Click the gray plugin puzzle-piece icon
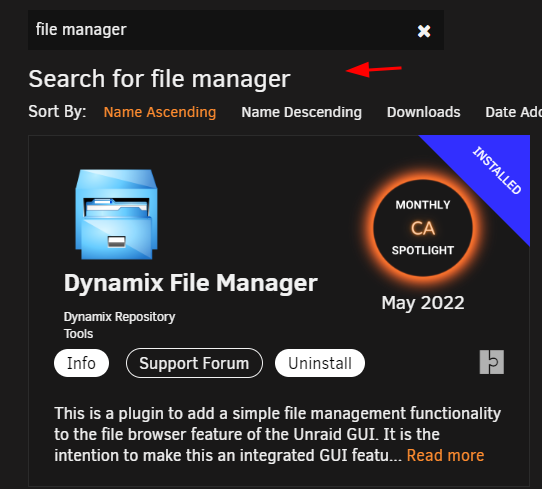This screenshot has width=542, height=489. click(492, 362)
